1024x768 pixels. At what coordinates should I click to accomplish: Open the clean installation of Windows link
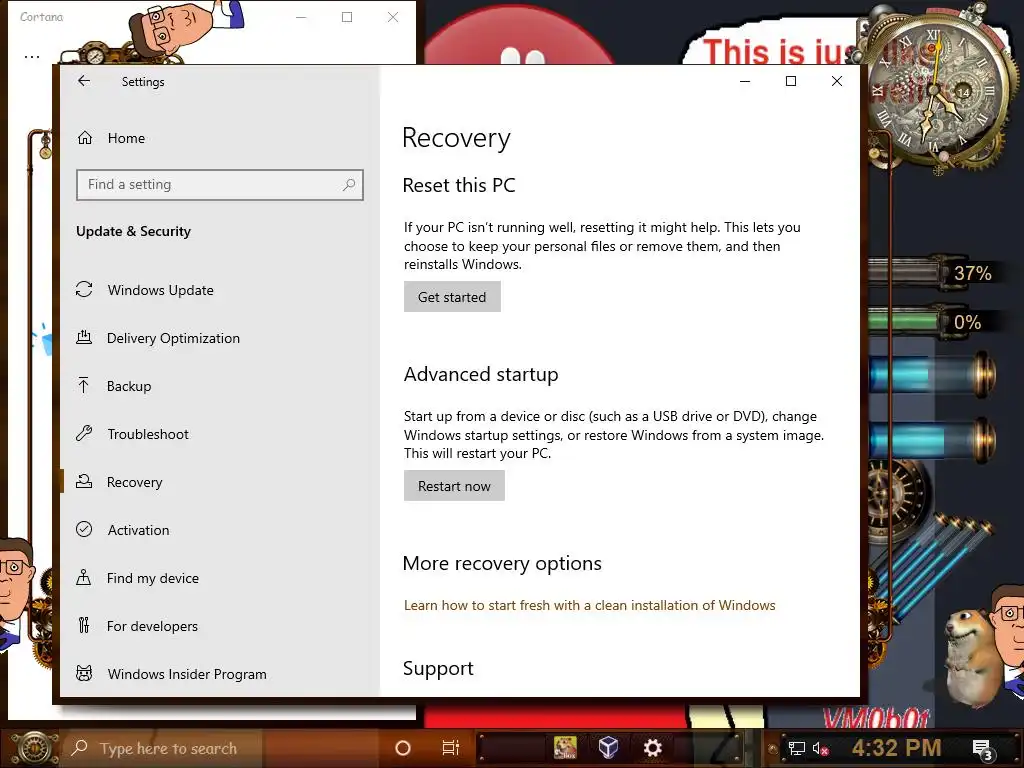pyautogui.click(x=590, y=605)
